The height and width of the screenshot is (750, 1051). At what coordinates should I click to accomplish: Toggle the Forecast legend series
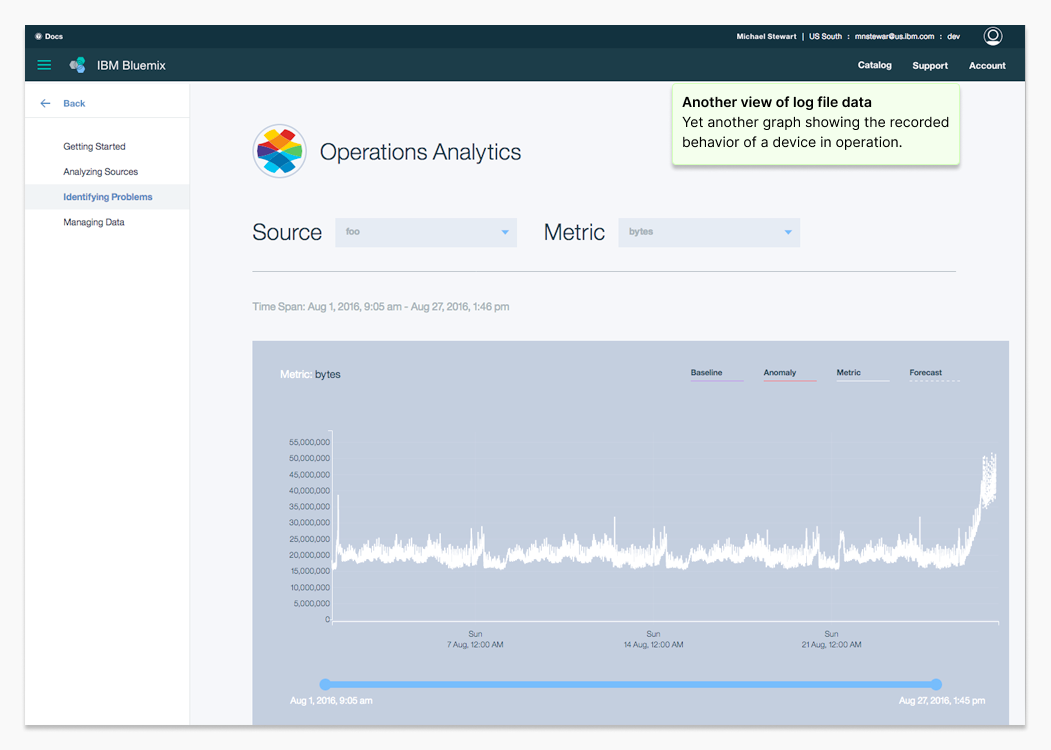click(925, 373)
